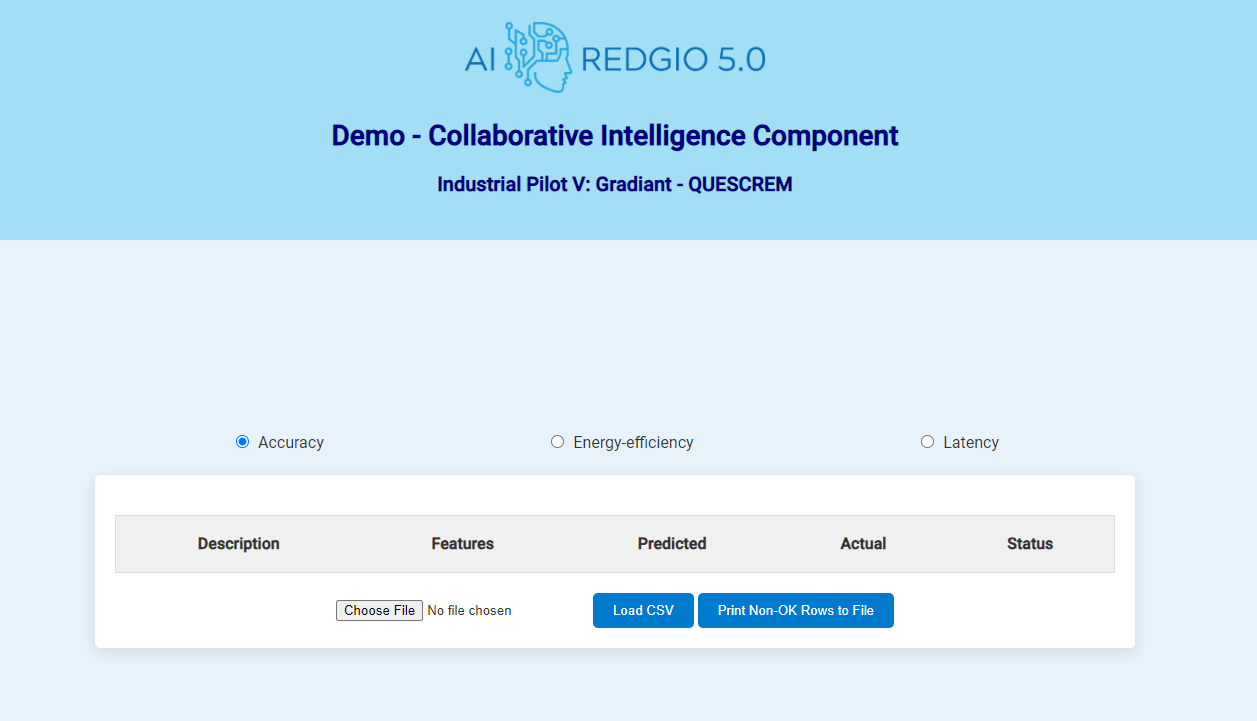Click the Status column header

click(1030, 544)
